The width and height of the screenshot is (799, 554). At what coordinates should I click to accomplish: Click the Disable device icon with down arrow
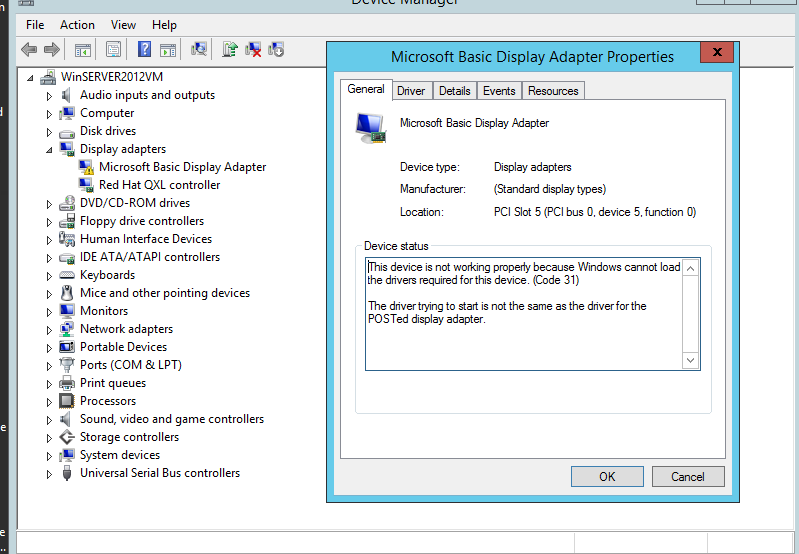pos(276,49)
